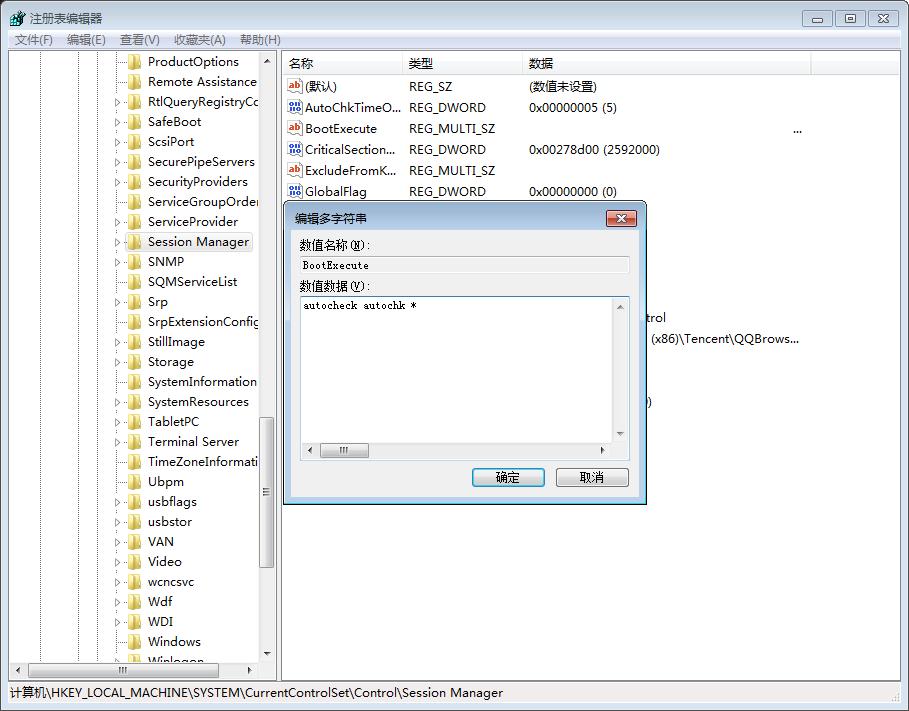The height and width of the screenshot is (711, 909).
Task: Expand the SafeBoot tree node
Action: (117, 122)
